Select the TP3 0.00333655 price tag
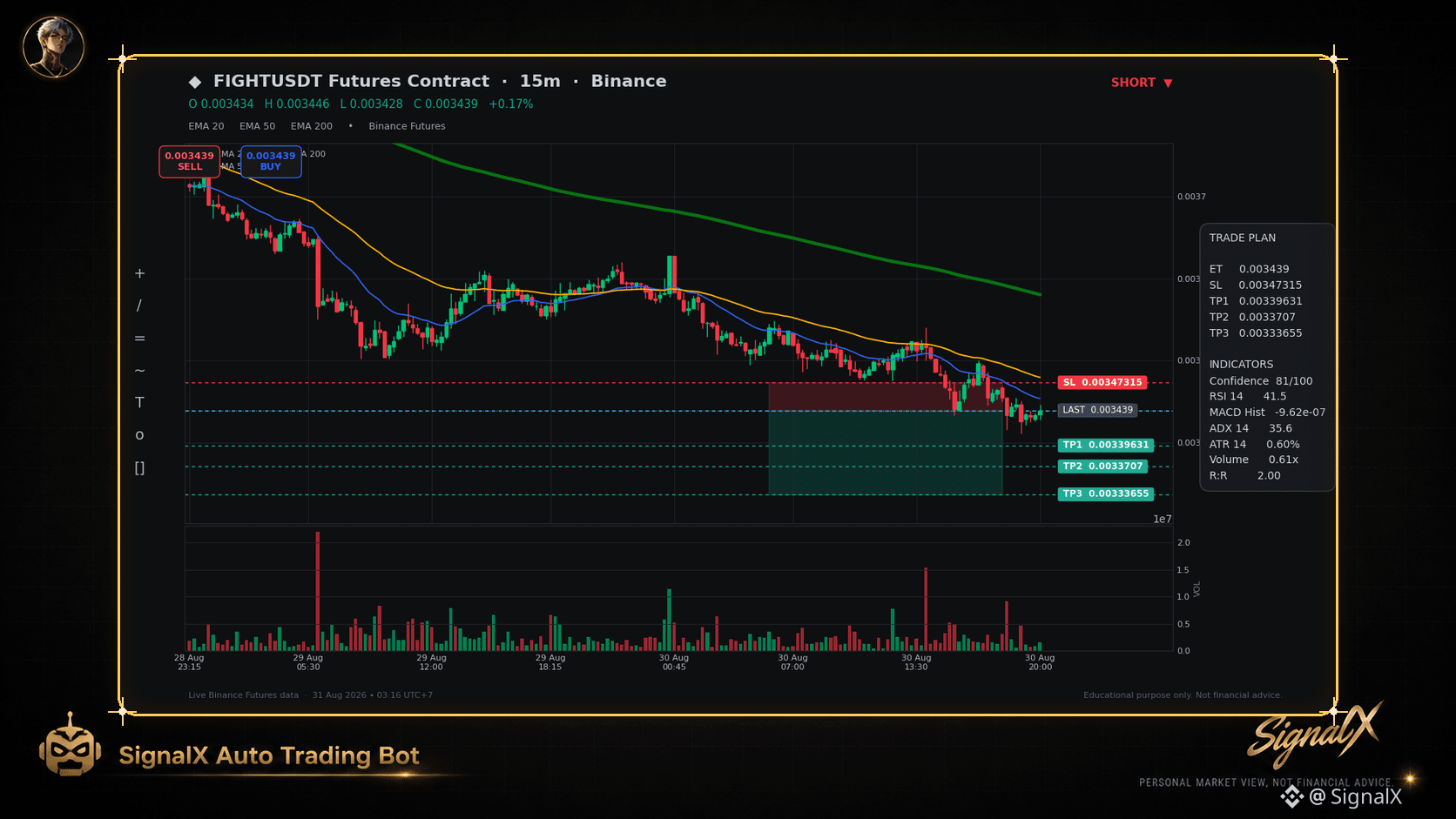The width and height of the screenshot is (1456, 819). point(1106,494)
